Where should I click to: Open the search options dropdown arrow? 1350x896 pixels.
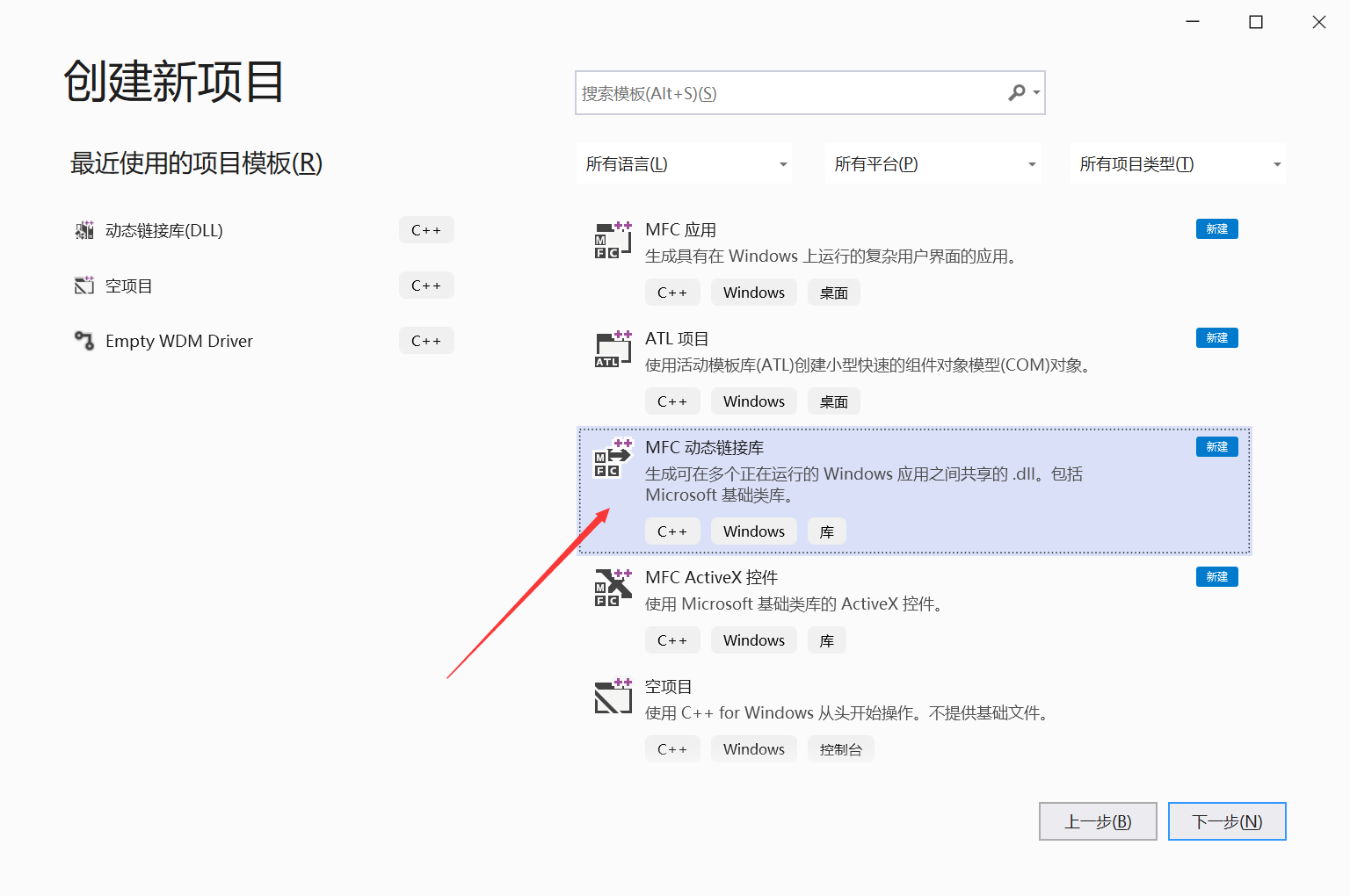[x=1037, y=93]
